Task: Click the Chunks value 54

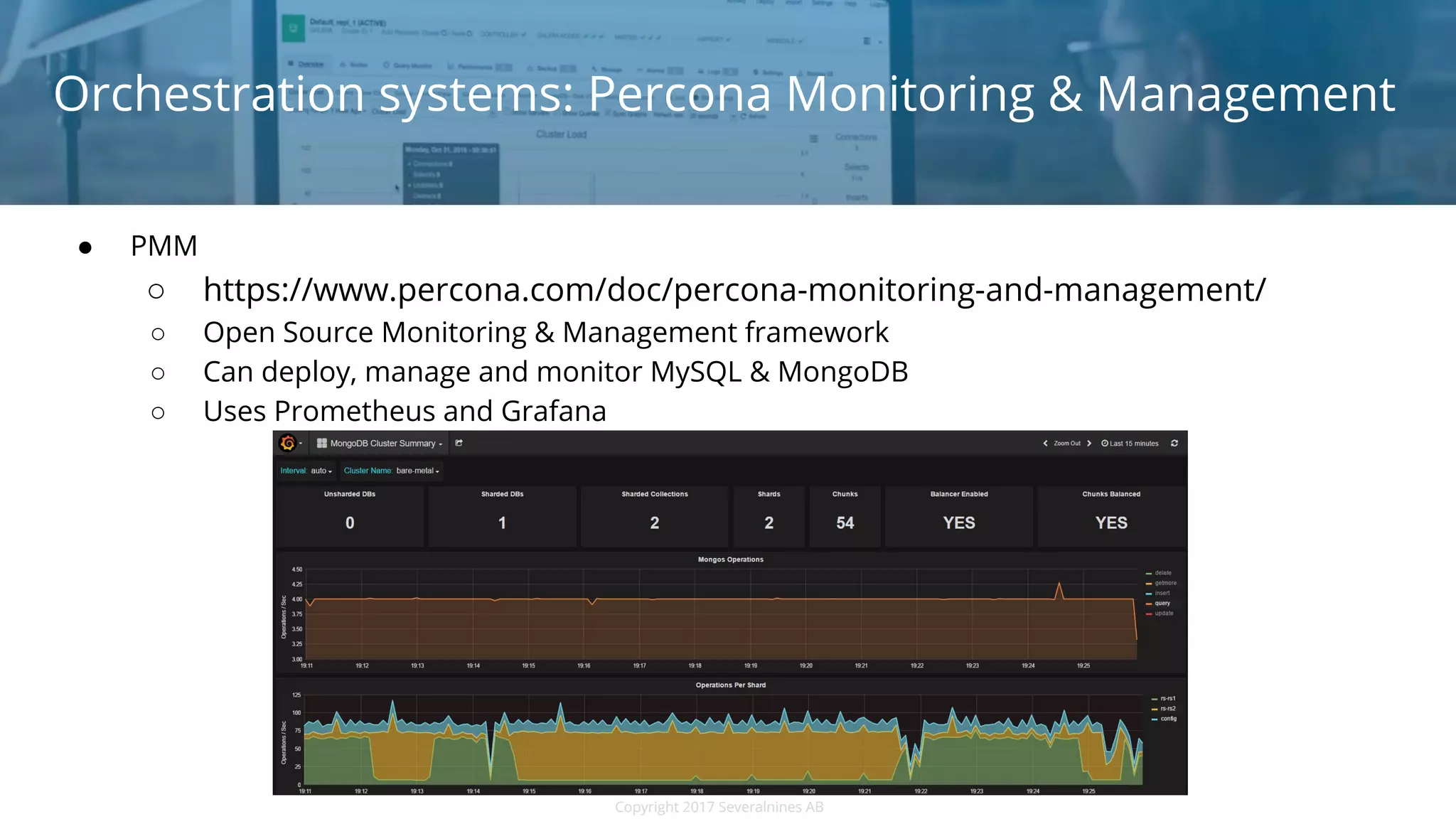Action: [x=845, y=523]
